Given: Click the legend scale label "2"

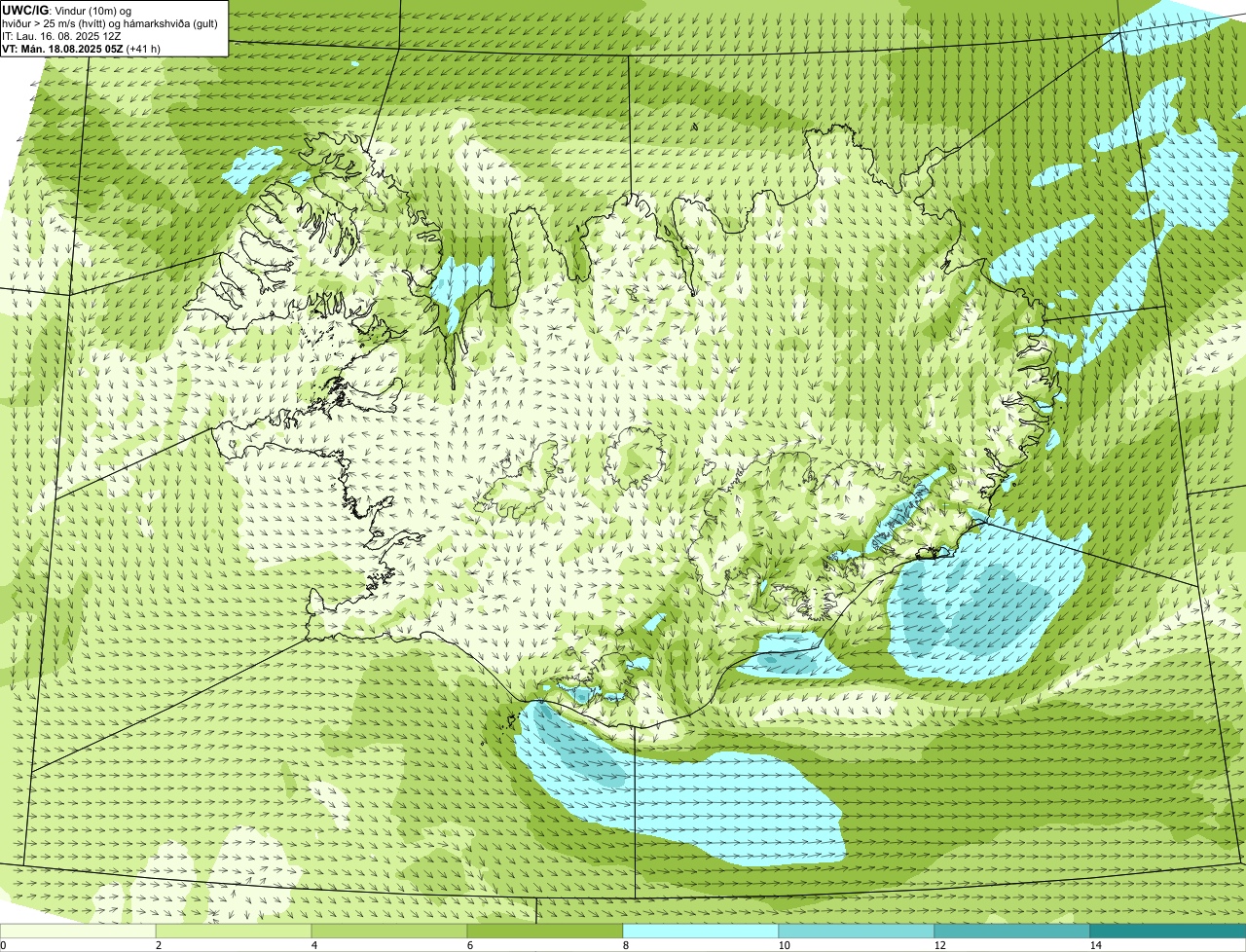Looking at the screenshot, I should click(x=158, y=945).
